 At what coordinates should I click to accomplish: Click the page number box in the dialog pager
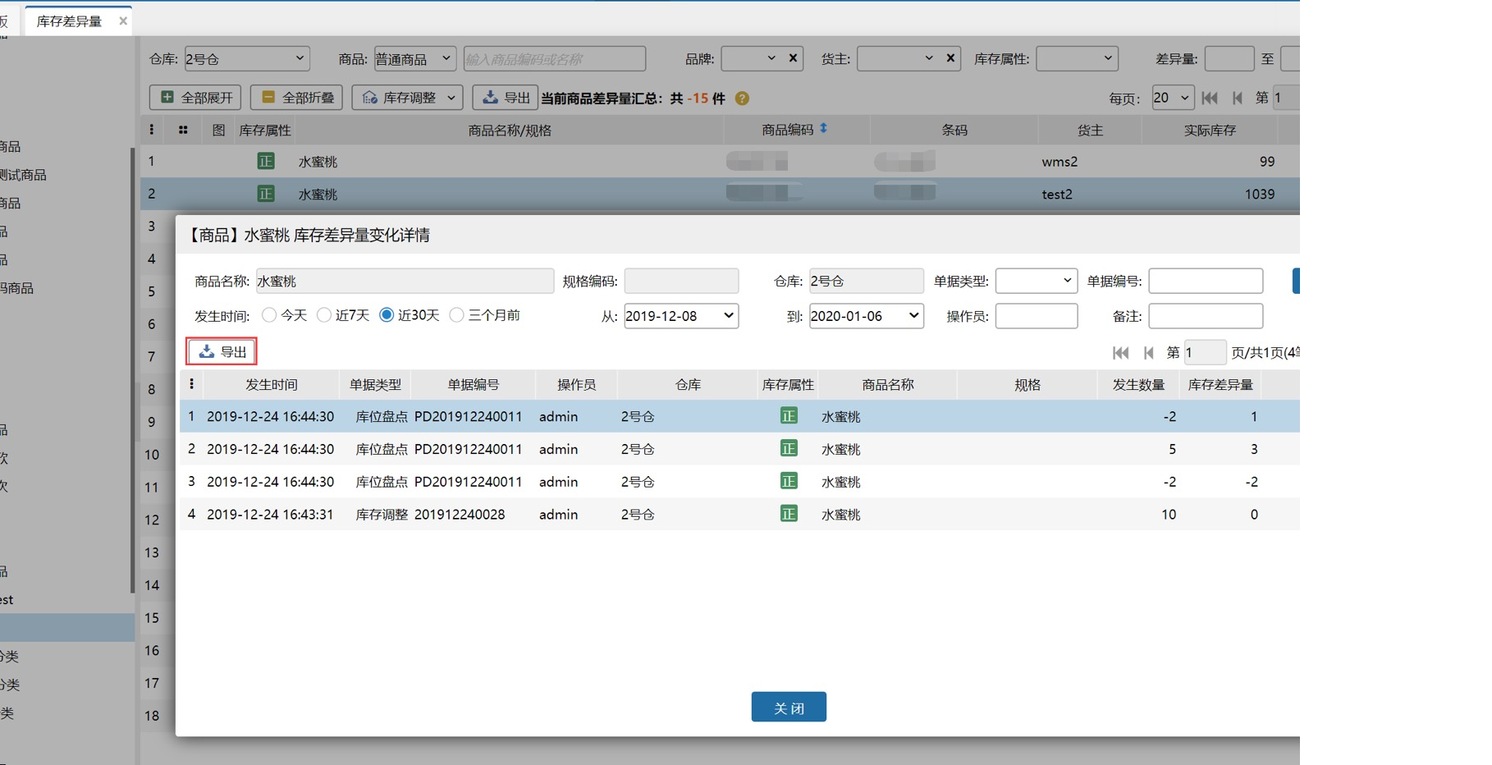coord(1205,352)
